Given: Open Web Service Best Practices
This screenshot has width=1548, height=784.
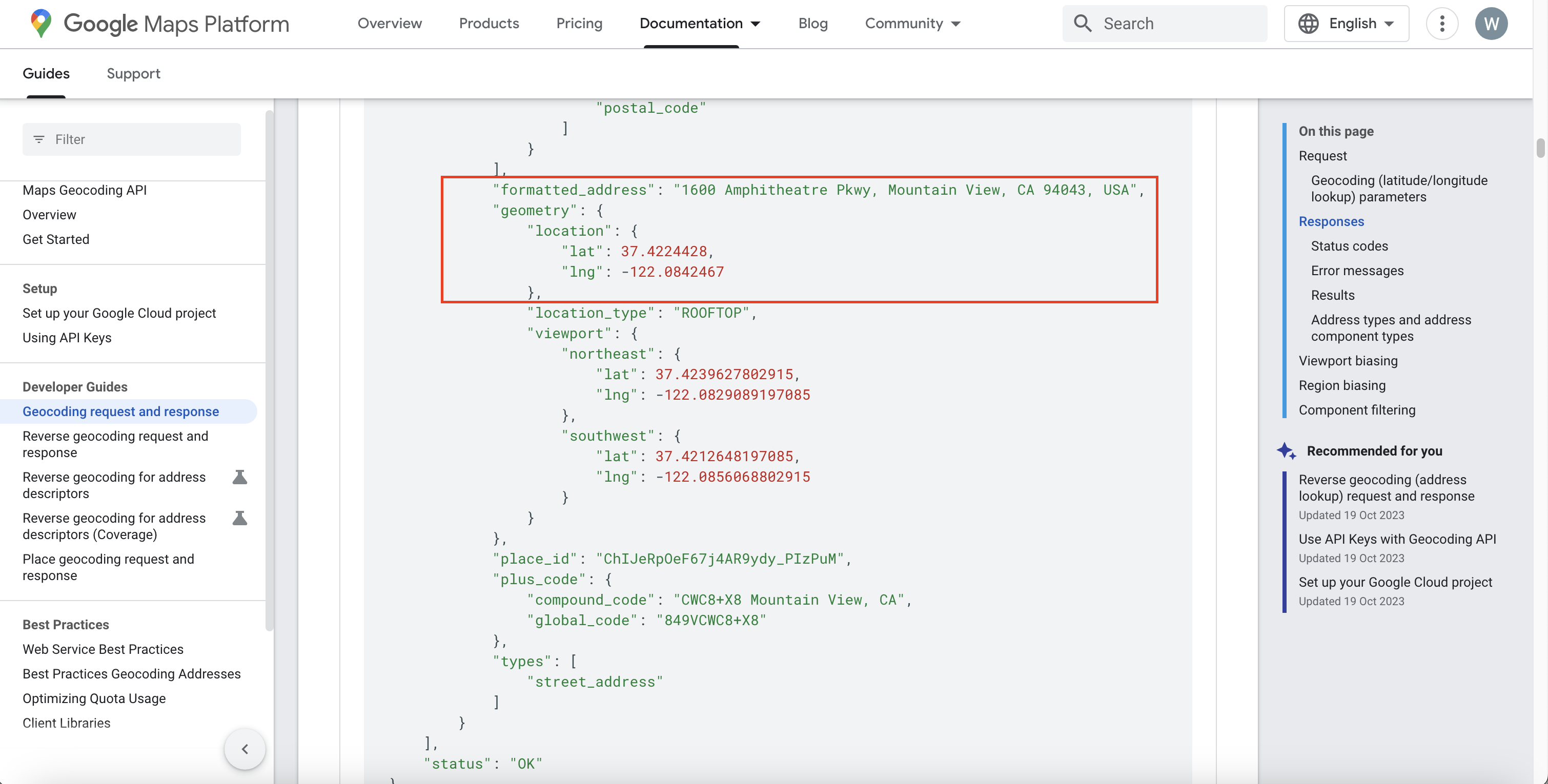Looking at the screenshot, I should pos(103,649).
